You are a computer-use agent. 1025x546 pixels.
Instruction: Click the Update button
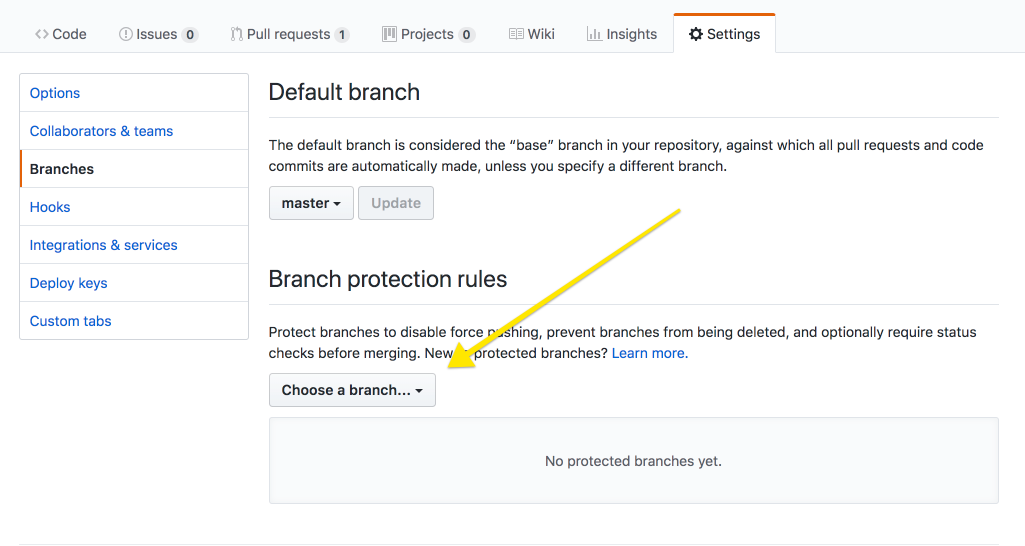(x=395, y=203)
